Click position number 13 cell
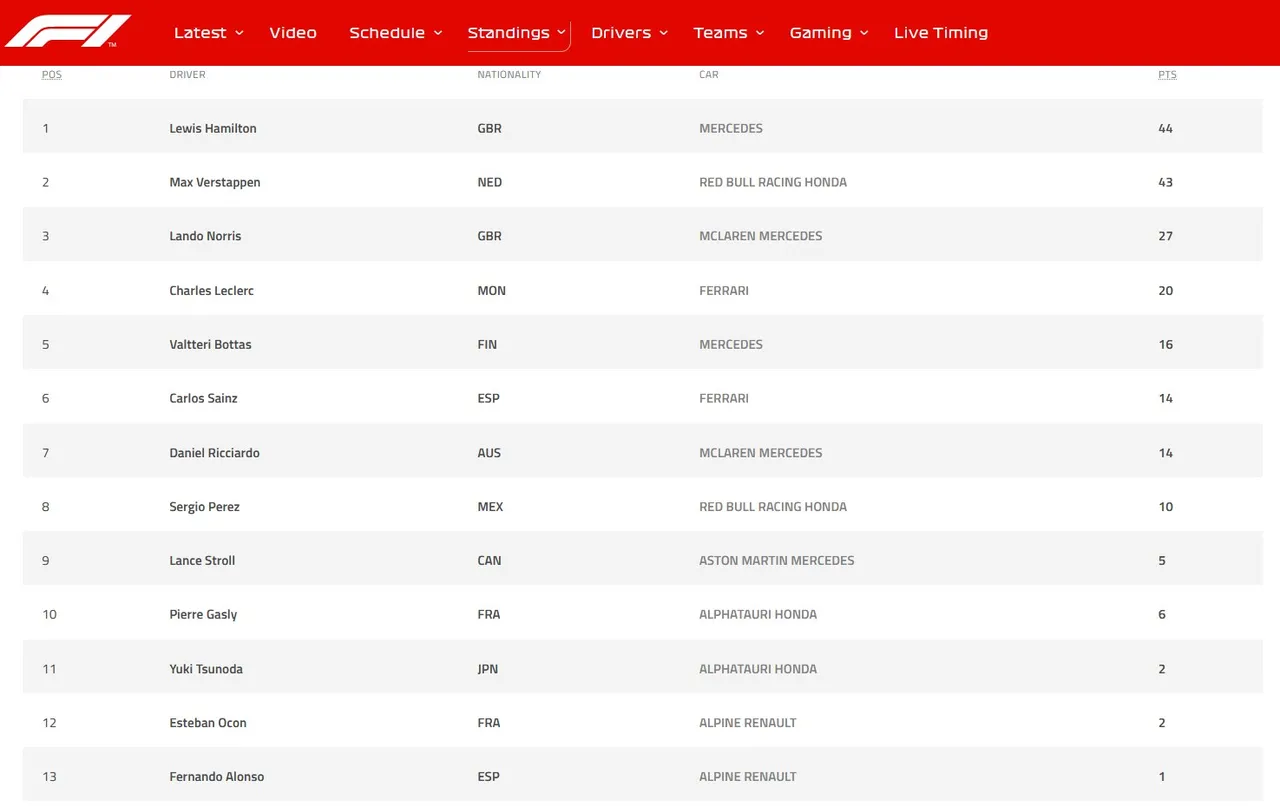Image resolution: width=1280 pixels, height=806 pixels. [x=49, y=776]
